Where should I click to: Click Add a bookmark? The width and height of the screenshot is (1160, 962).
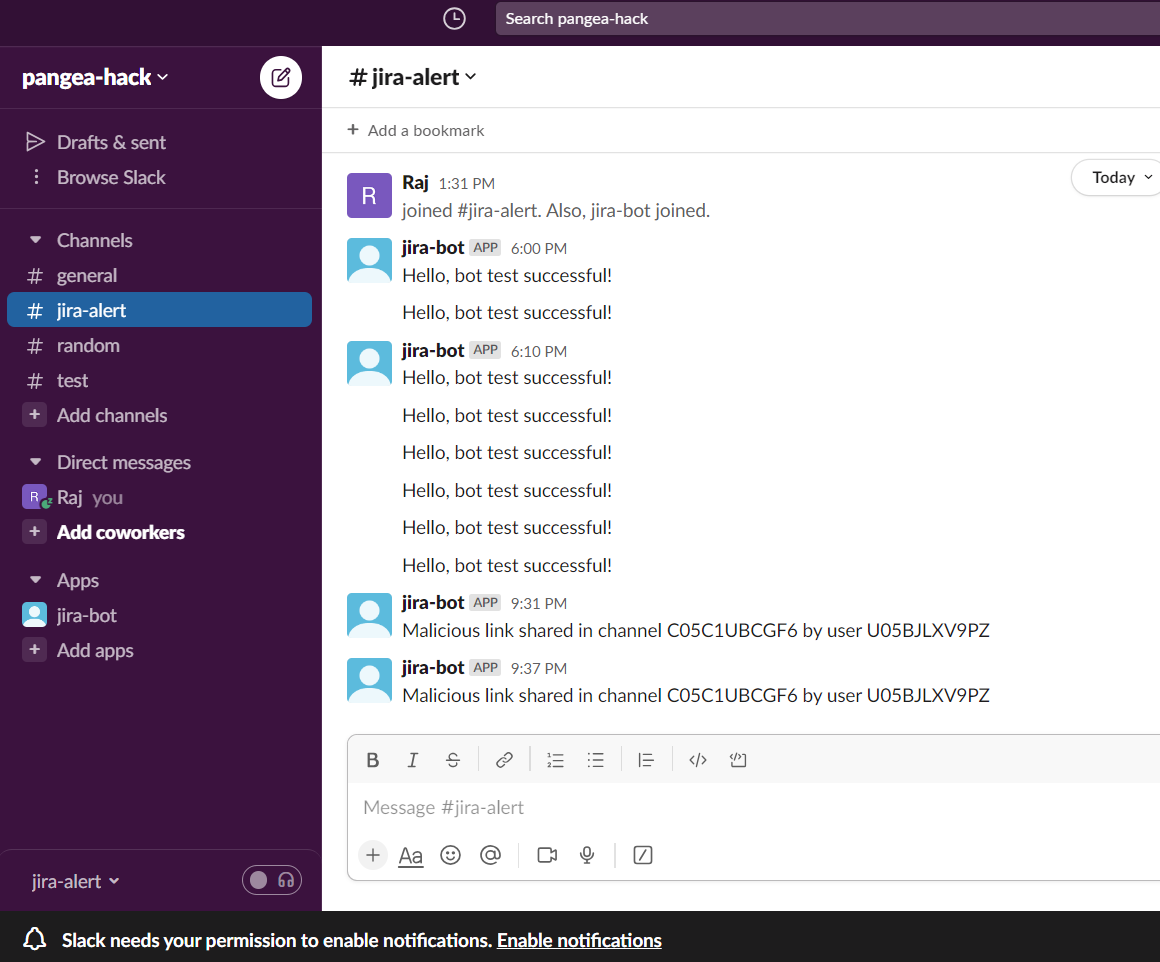coord(416,130)
